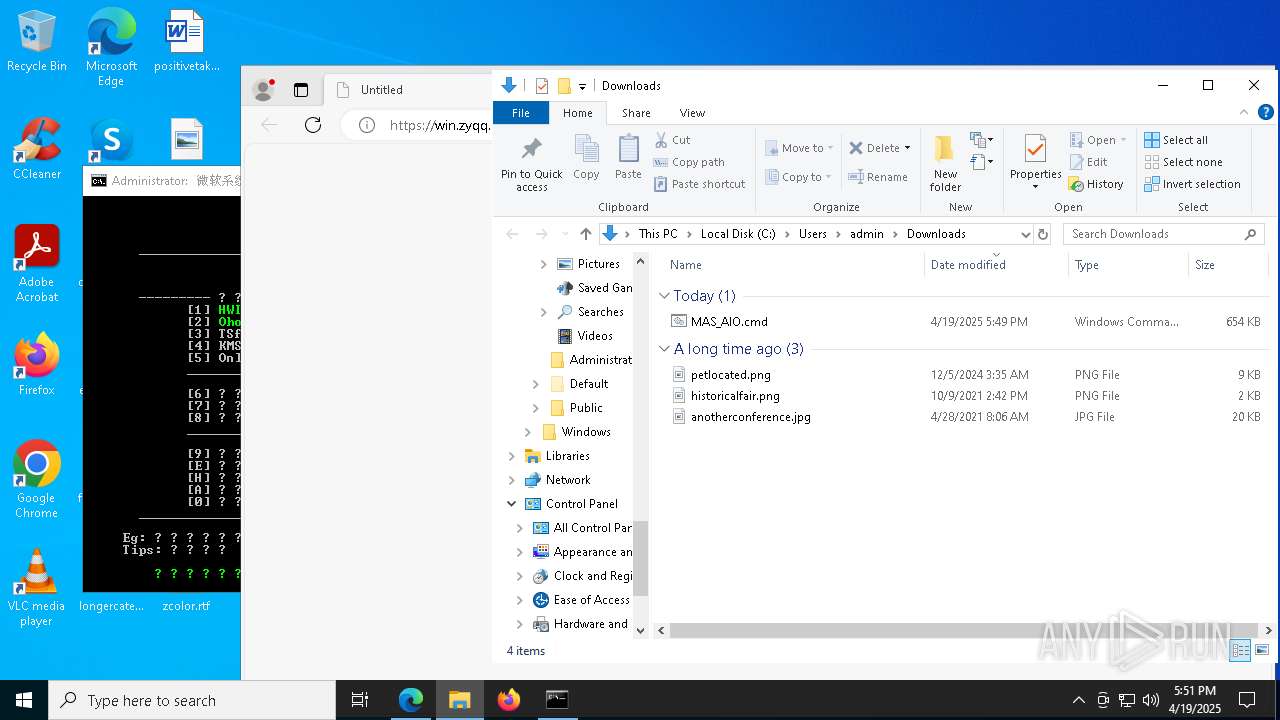Click the Edge profile avatar icon
1280x720 pixels.
[264, 90]
